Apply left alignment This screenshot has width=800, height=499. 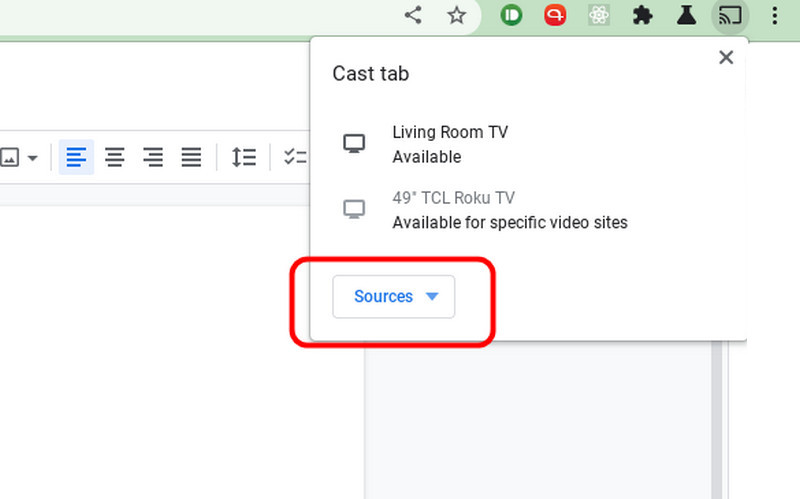click(x=76, y=157)
